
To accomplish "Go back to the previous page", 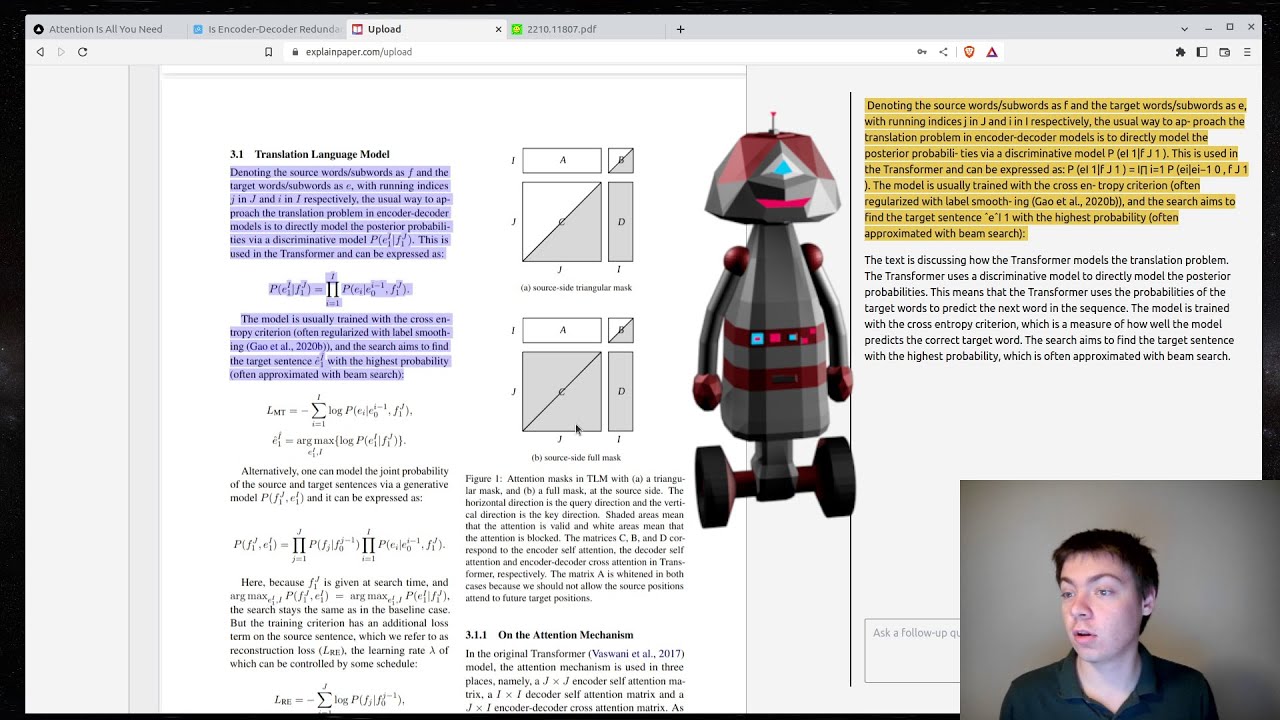I will tap(40, 52).
